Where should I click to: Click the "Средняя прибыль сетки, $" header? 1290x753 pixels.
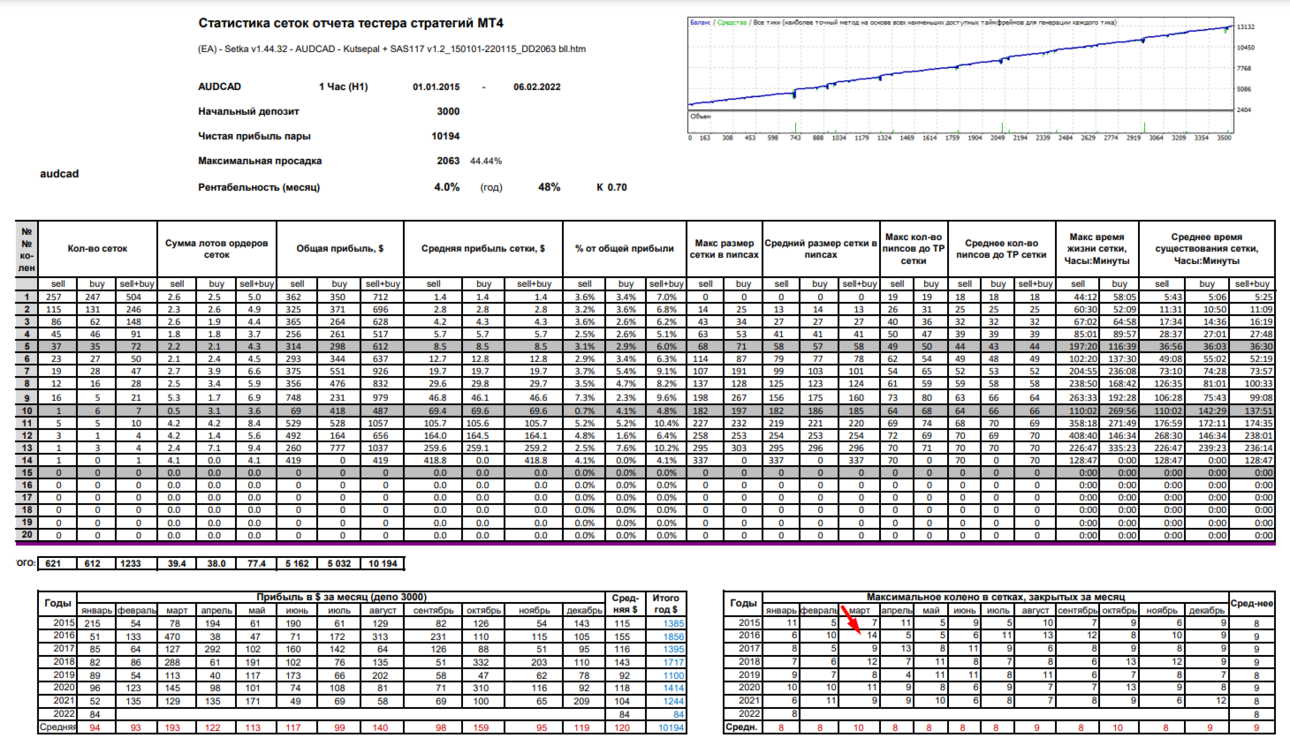[x=482, y=248]
